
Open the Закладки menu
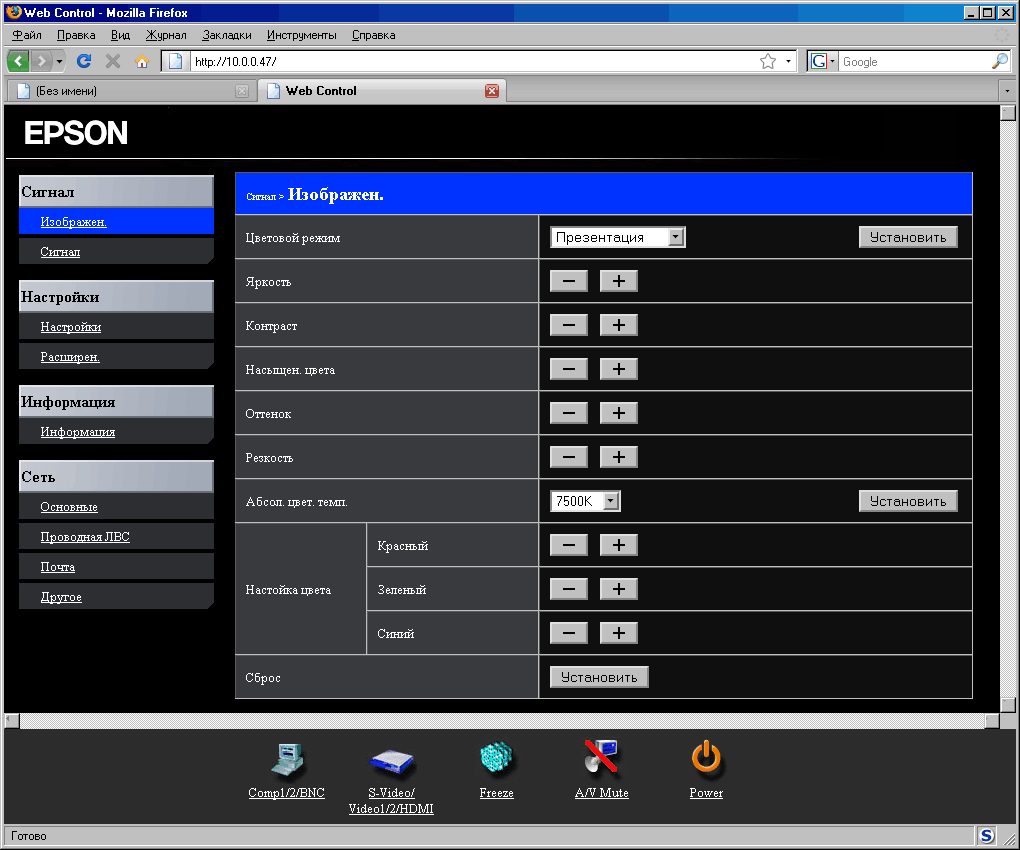click(x=226, y=35)
